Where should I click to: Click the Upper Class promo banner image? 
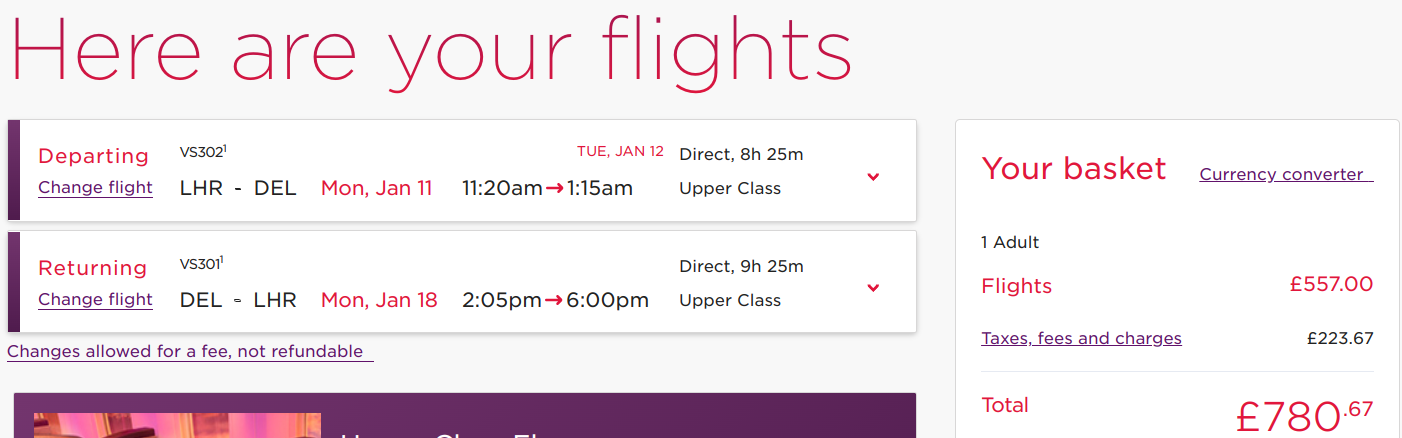(177, 425)
